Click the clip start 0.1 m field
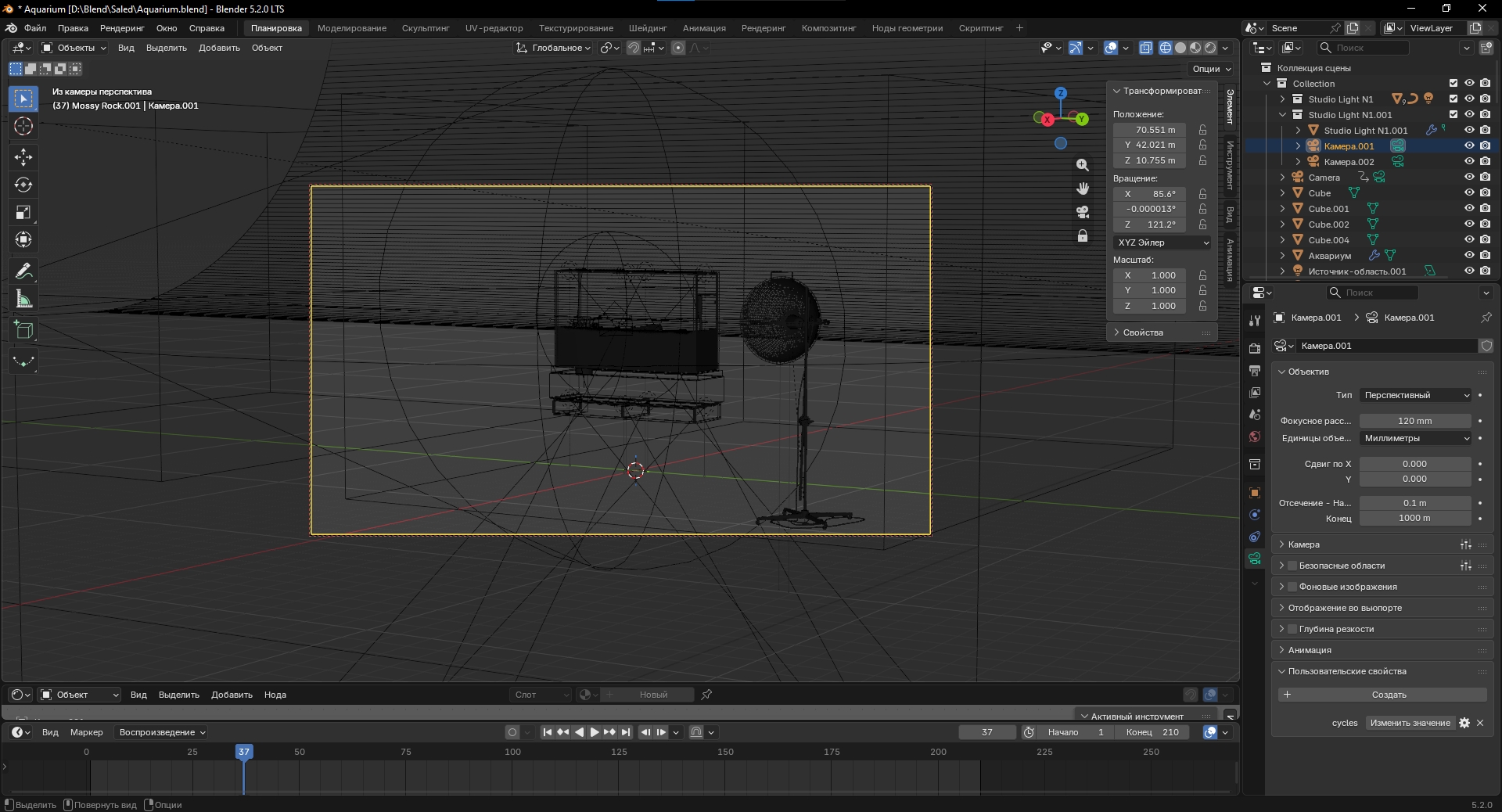The width and height of the screenshot is (1502, 812). 1415,503
